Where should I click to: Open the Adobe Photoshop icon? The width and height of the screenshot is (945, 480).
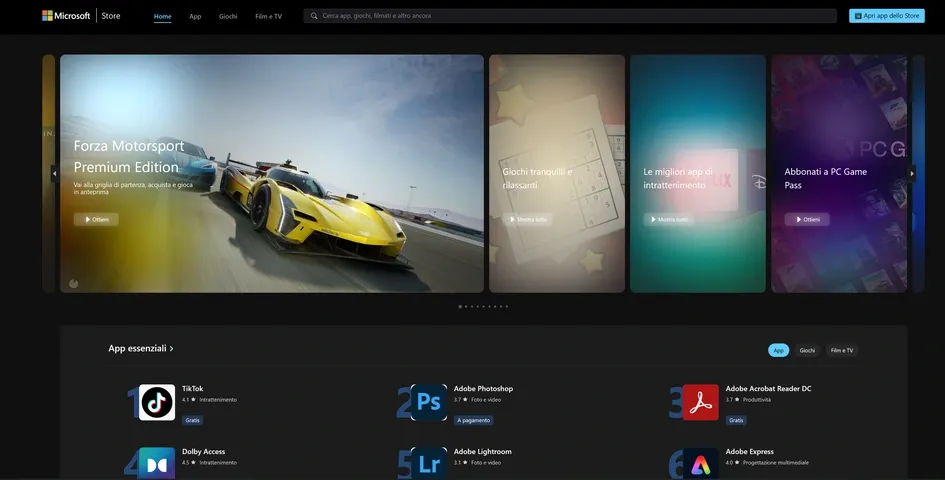point(429,402)
